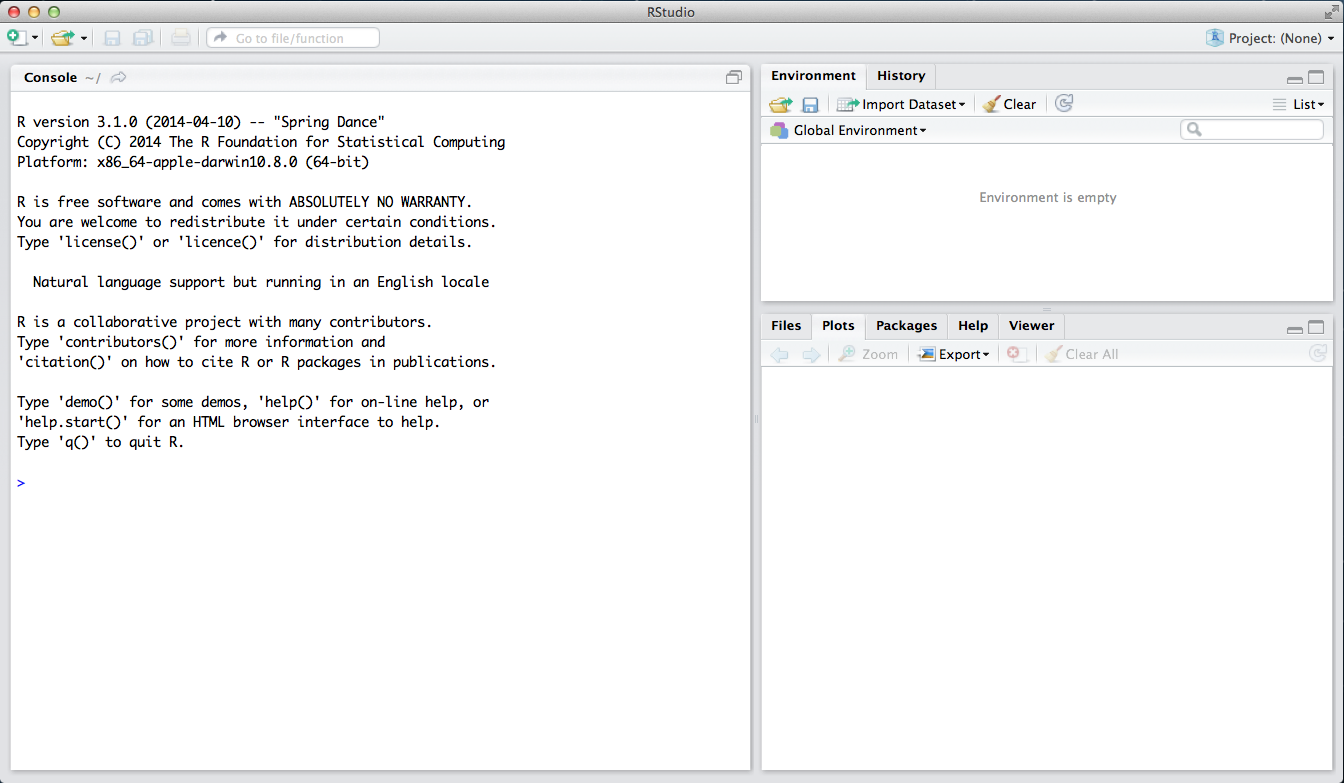The width and height of the screenshot is (1344, 783).
Task: Open the Global Environment dropdown
Action: point(848,130)
